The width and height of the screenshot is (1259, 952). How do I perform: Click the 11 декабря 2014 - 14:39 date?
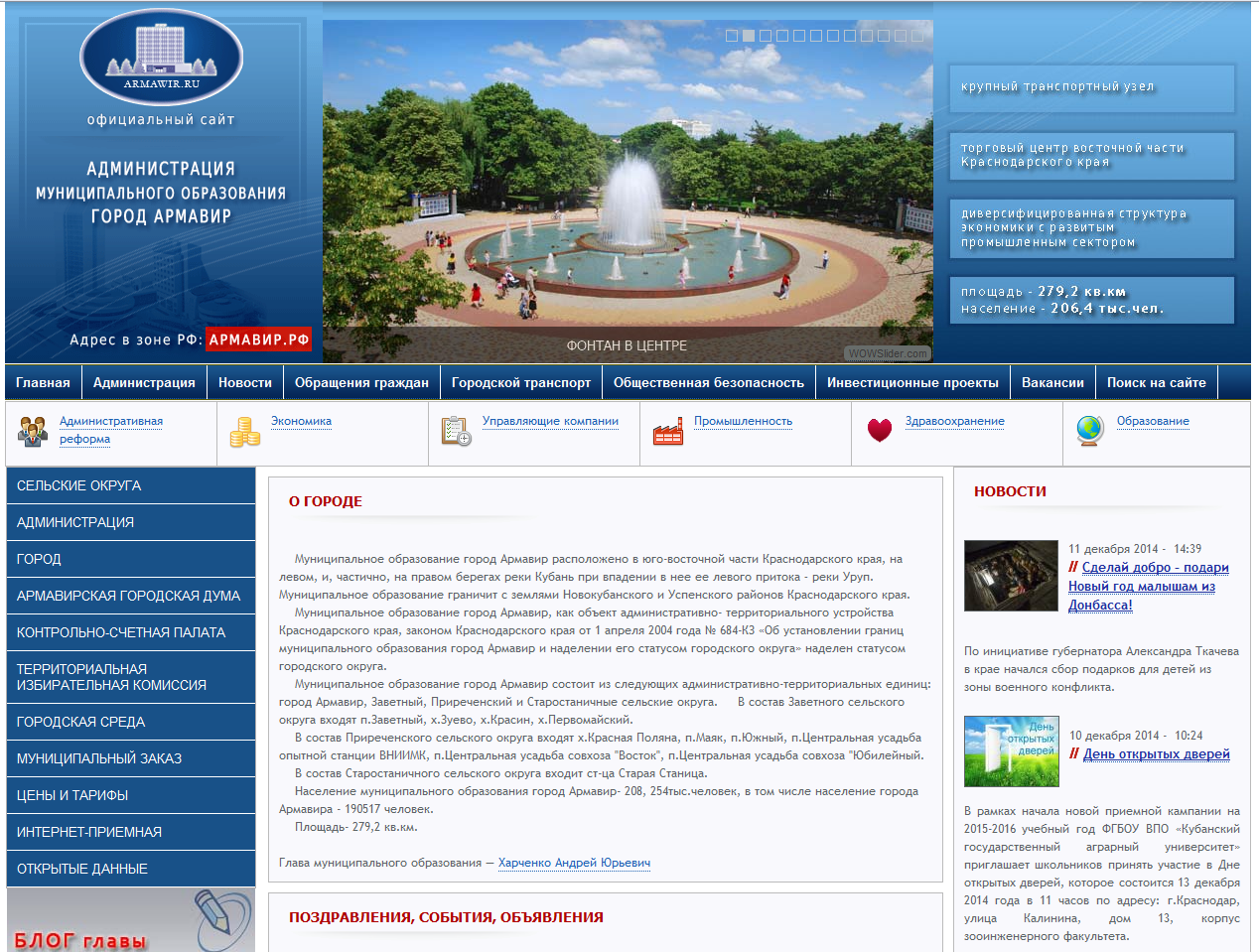(x=1135, y=549)
